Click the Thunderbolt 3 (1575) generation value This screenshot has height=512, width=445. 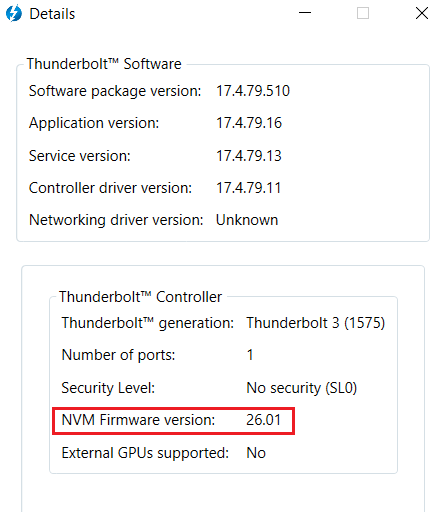(x=316, y=323)
